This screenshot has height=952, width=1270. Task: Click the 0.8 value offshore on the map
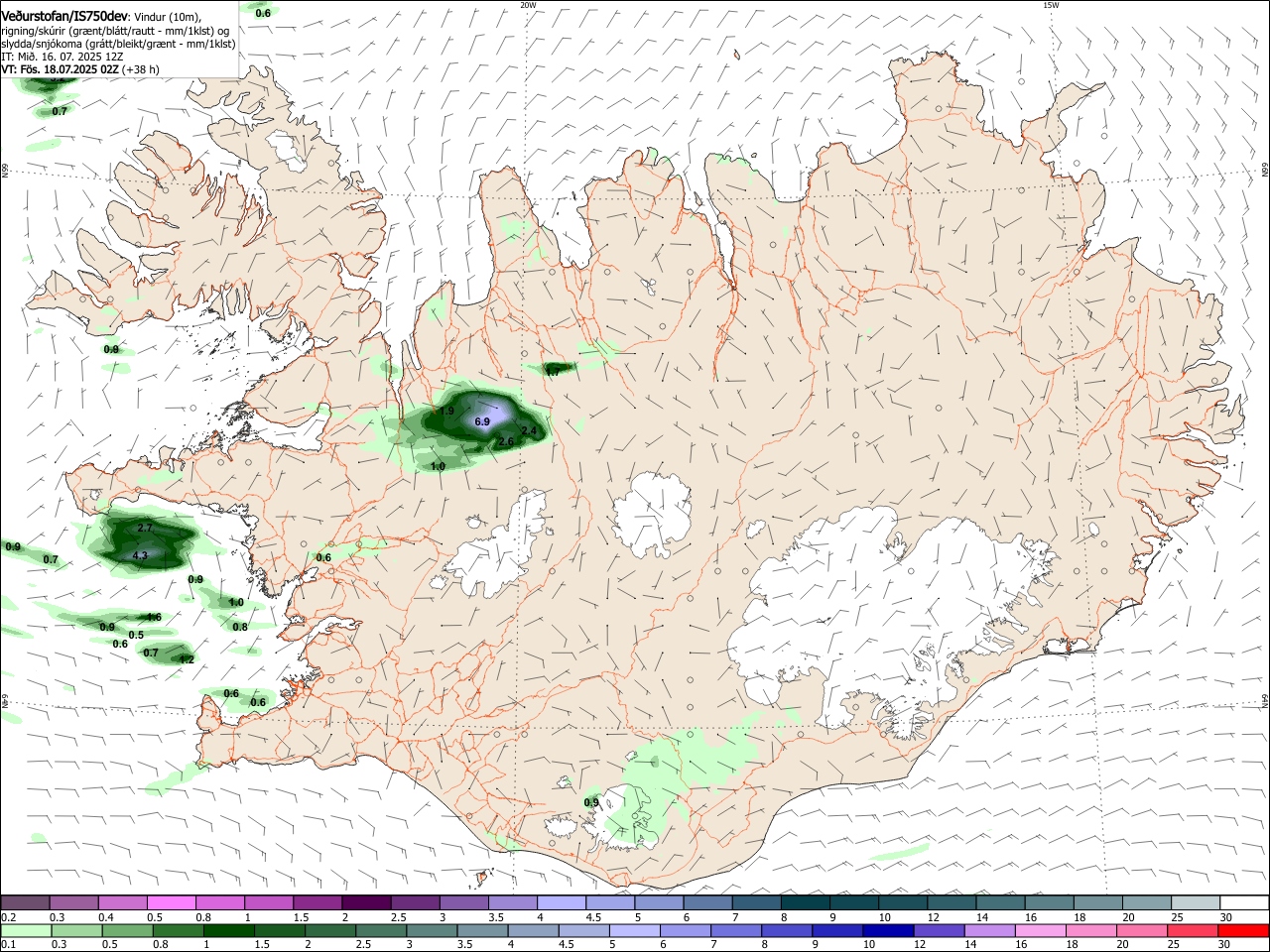(240, 627)
